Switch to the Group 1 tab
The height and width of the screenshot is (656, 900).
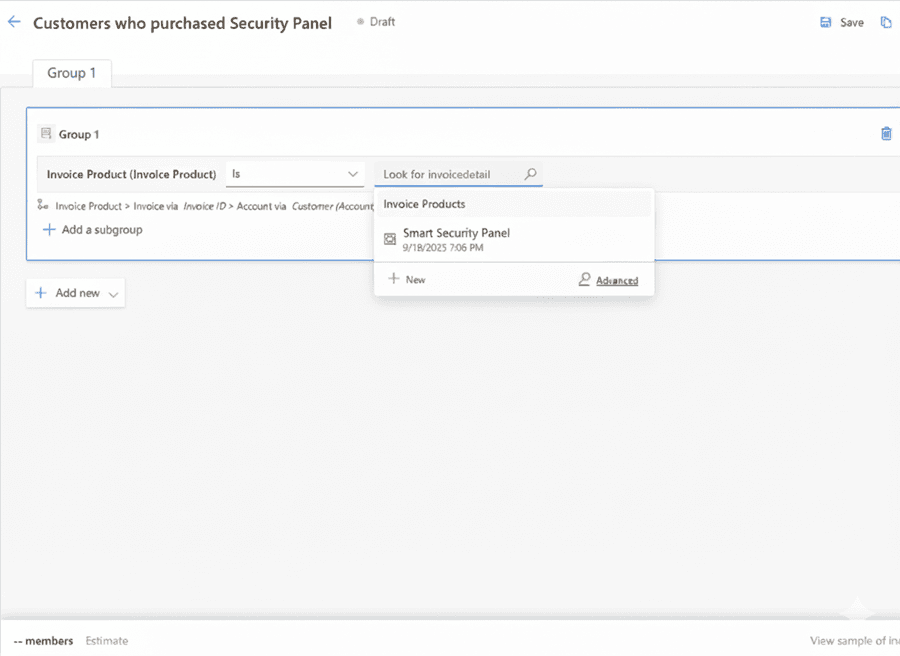click(x=72, y=73)
